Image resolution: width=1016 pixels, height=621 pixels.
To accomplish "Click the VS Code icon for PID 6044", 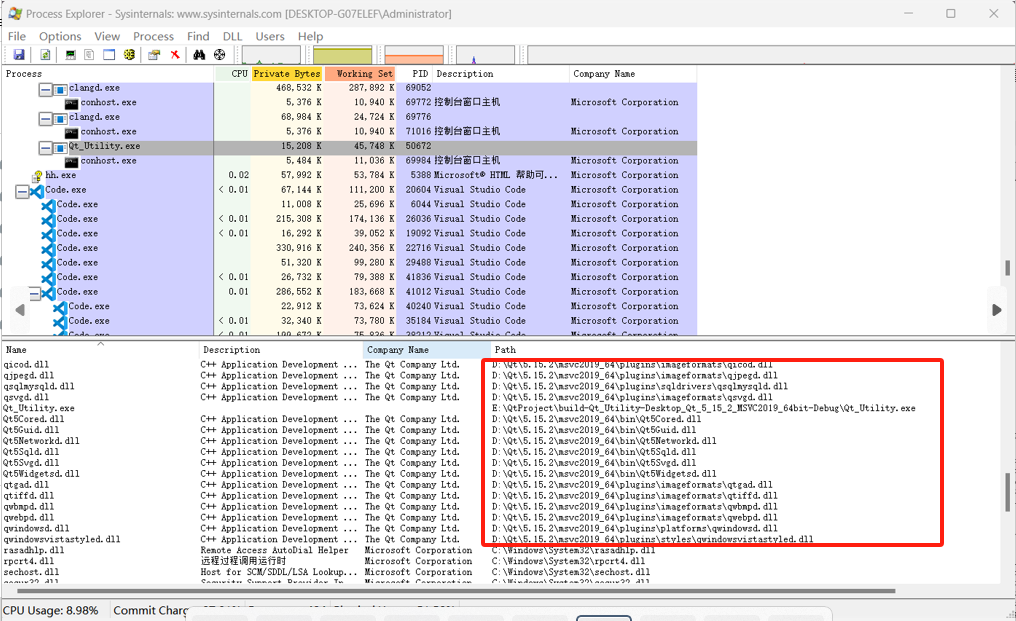I will point(49,205).
